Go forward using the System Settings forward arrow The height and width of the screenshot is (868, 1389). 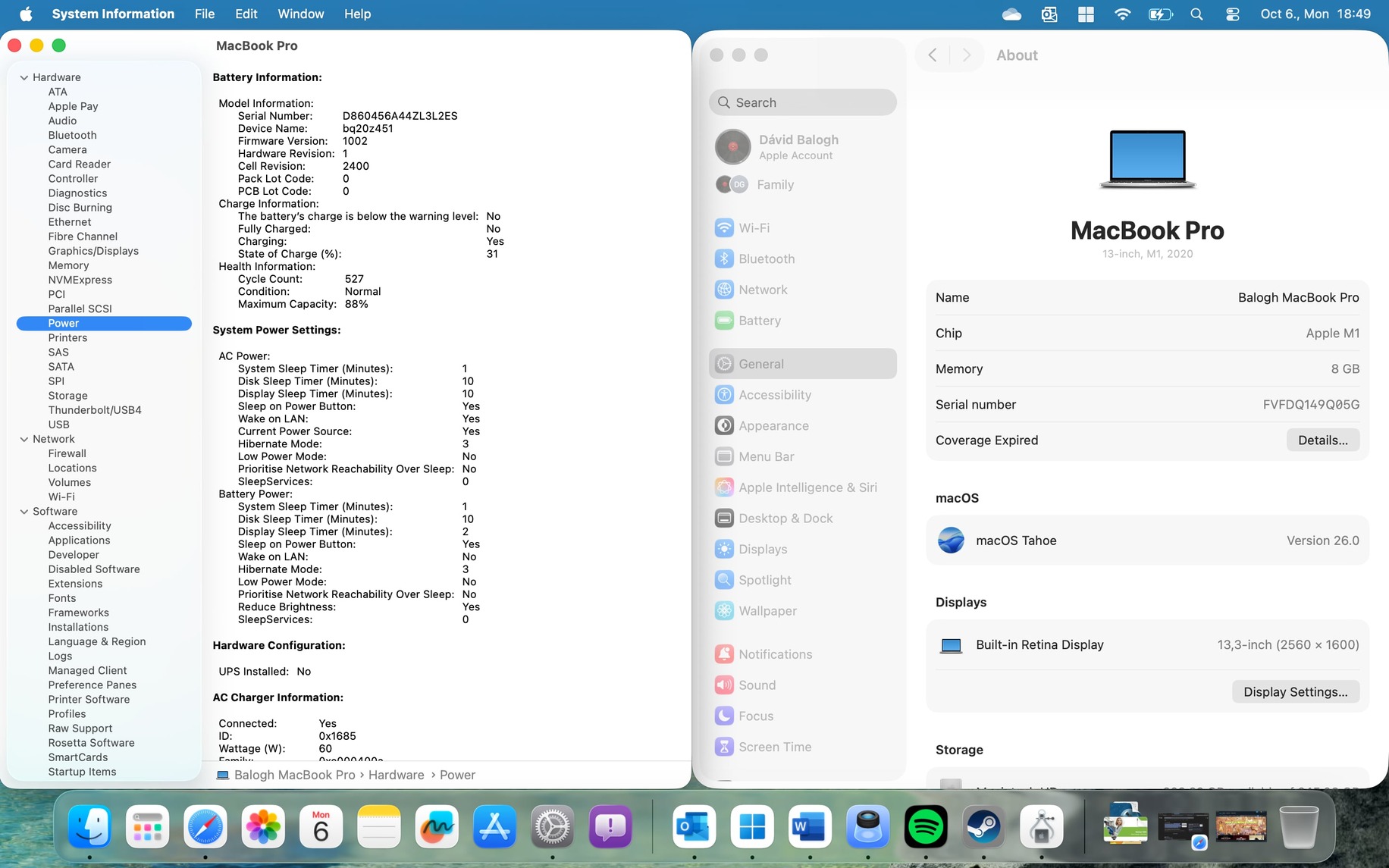[x=966, y=55]
